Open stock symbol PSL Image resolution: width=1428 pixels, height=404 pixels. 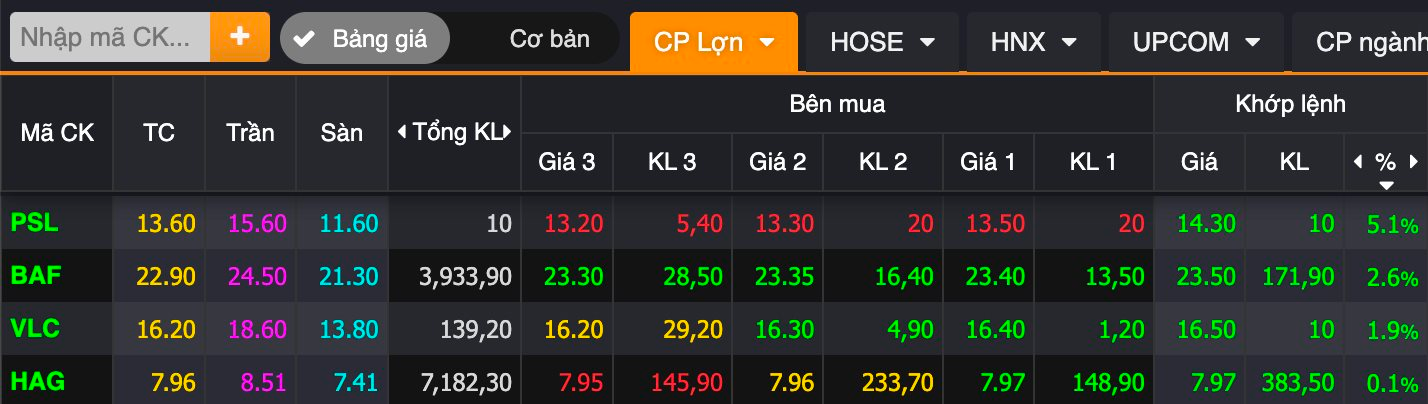(x=34, y=222)
